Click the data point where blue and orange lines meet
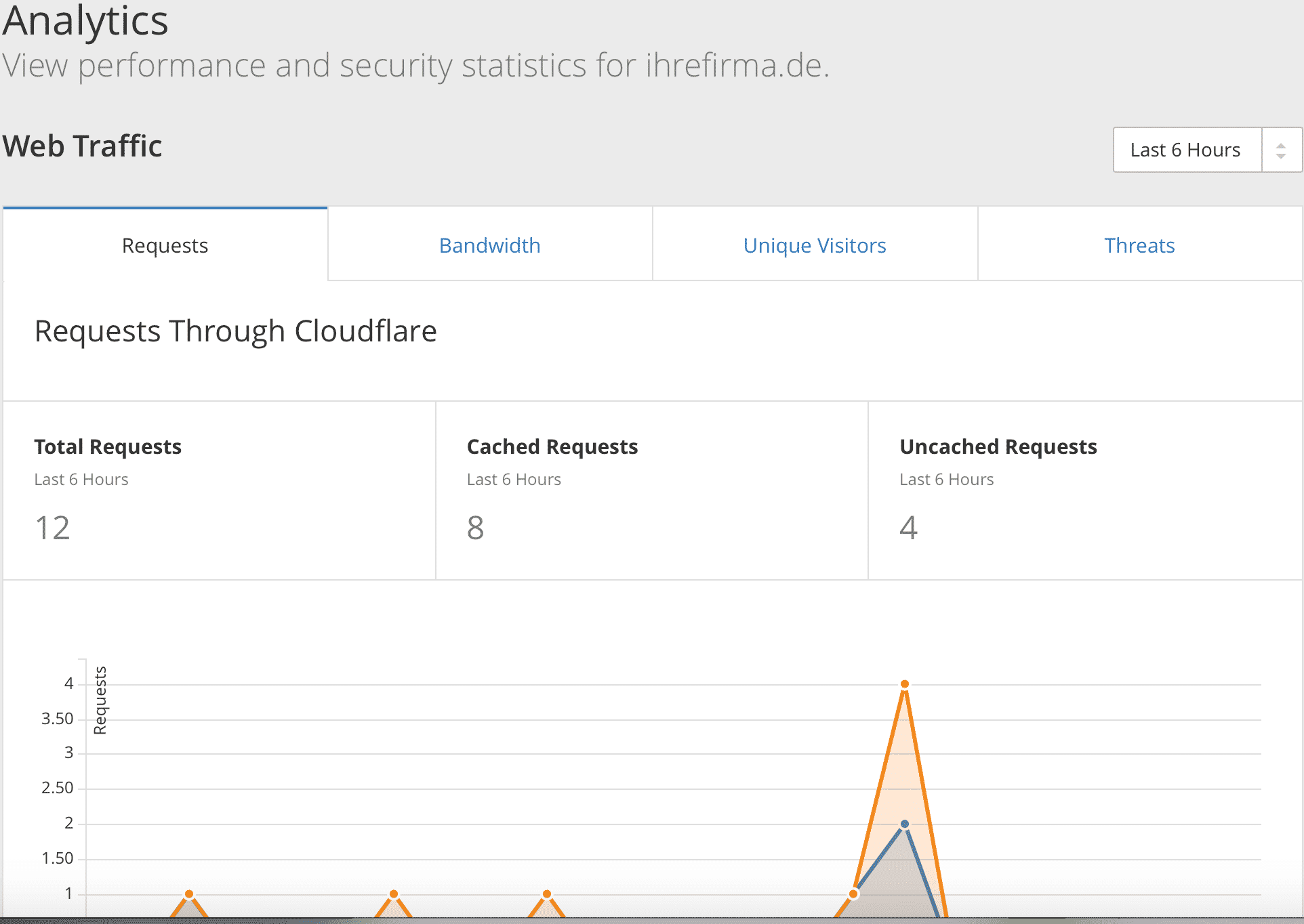This screenshot has width=1304, height=924. [x=853, y=894]
